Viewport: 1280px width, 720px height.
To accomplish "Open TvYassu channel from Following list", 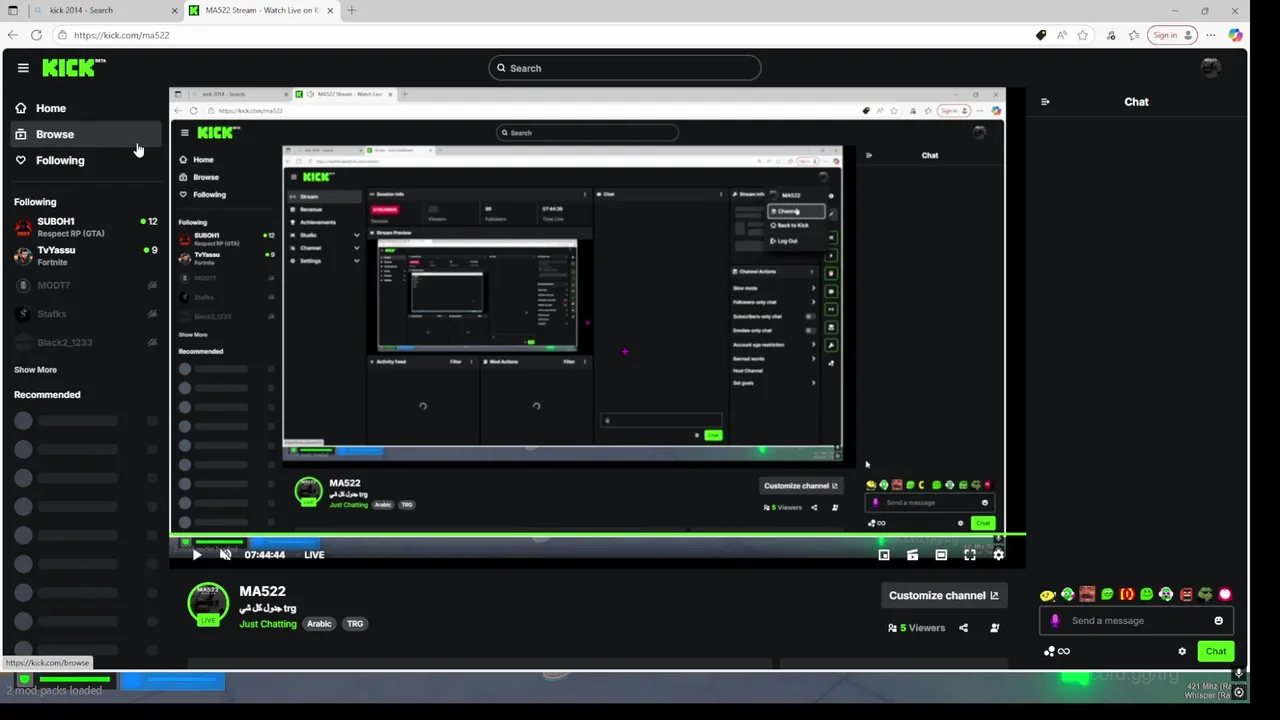I will (86, 256).
